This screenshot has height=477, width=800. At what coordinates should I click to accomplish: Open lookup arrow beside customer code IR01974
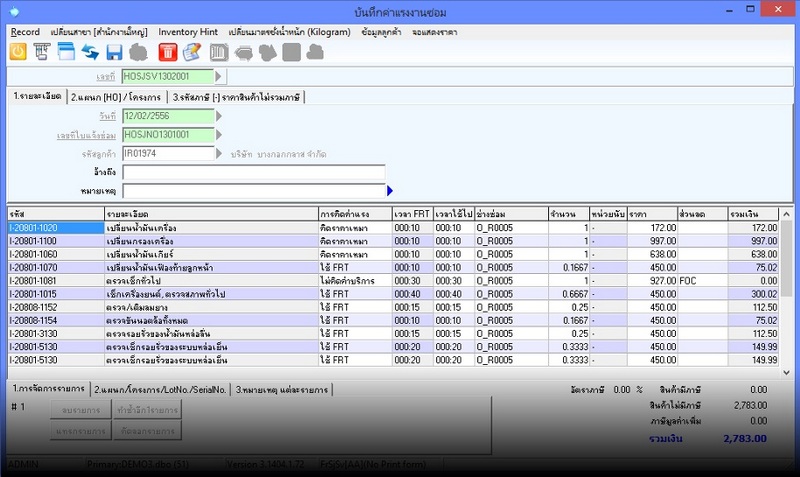click(x=221, y=154)
